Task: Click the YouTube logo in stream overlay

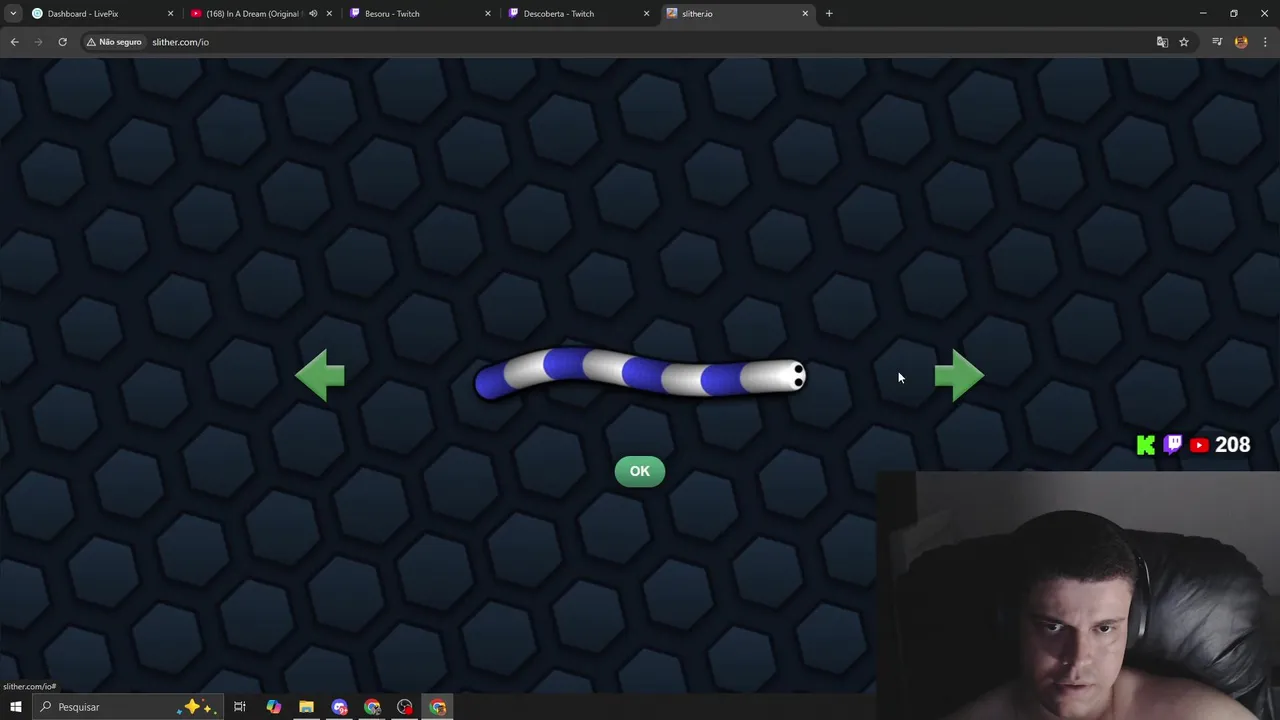Action: pyautogui.click(x=1199, y=445)
